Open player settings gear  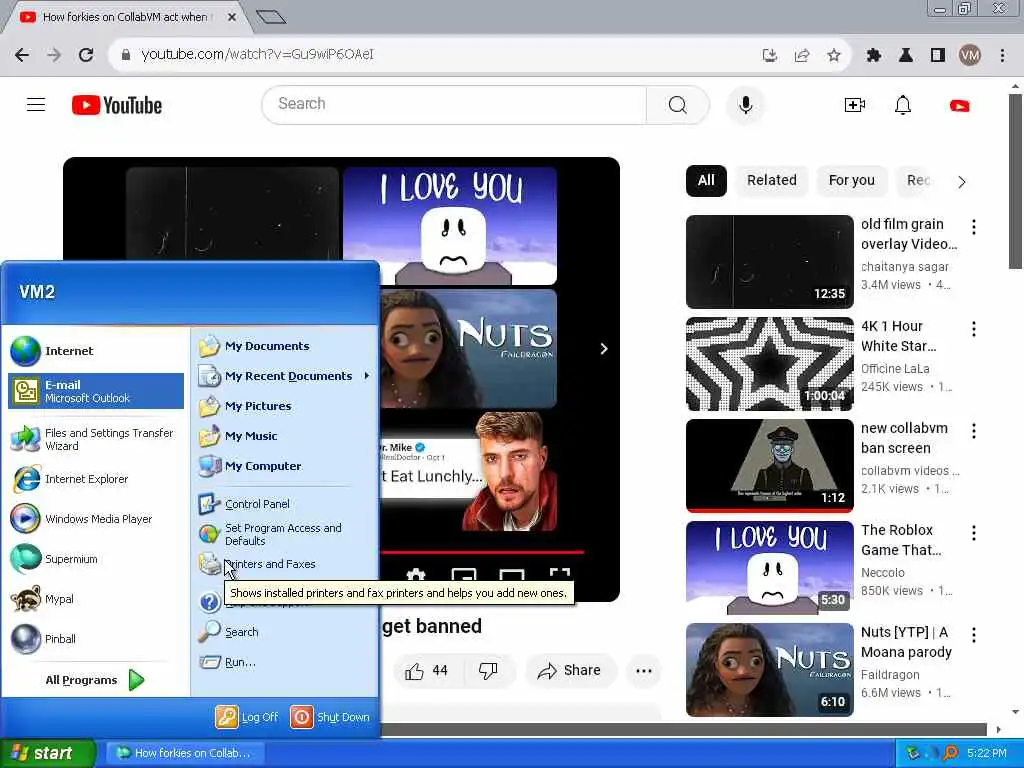coord(416,575)
